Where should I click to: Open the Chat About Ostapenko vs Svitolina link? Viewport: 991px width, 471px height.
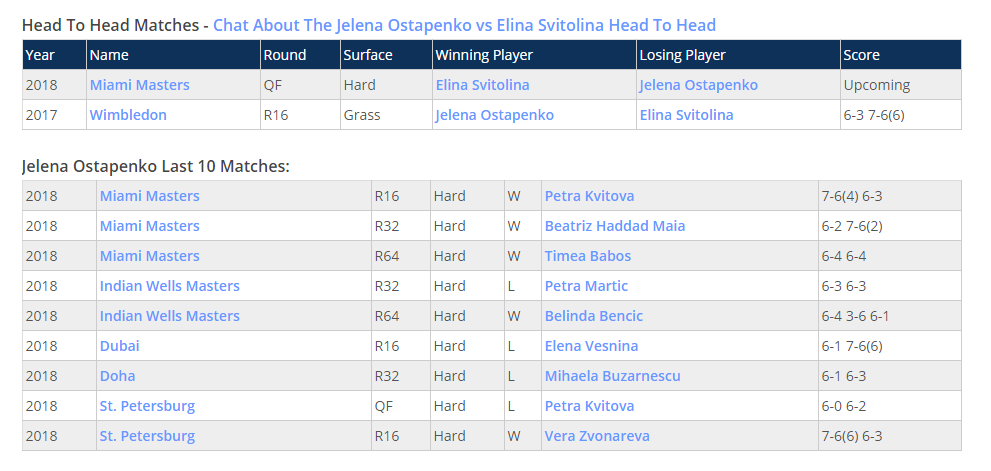tap(464, 25)
